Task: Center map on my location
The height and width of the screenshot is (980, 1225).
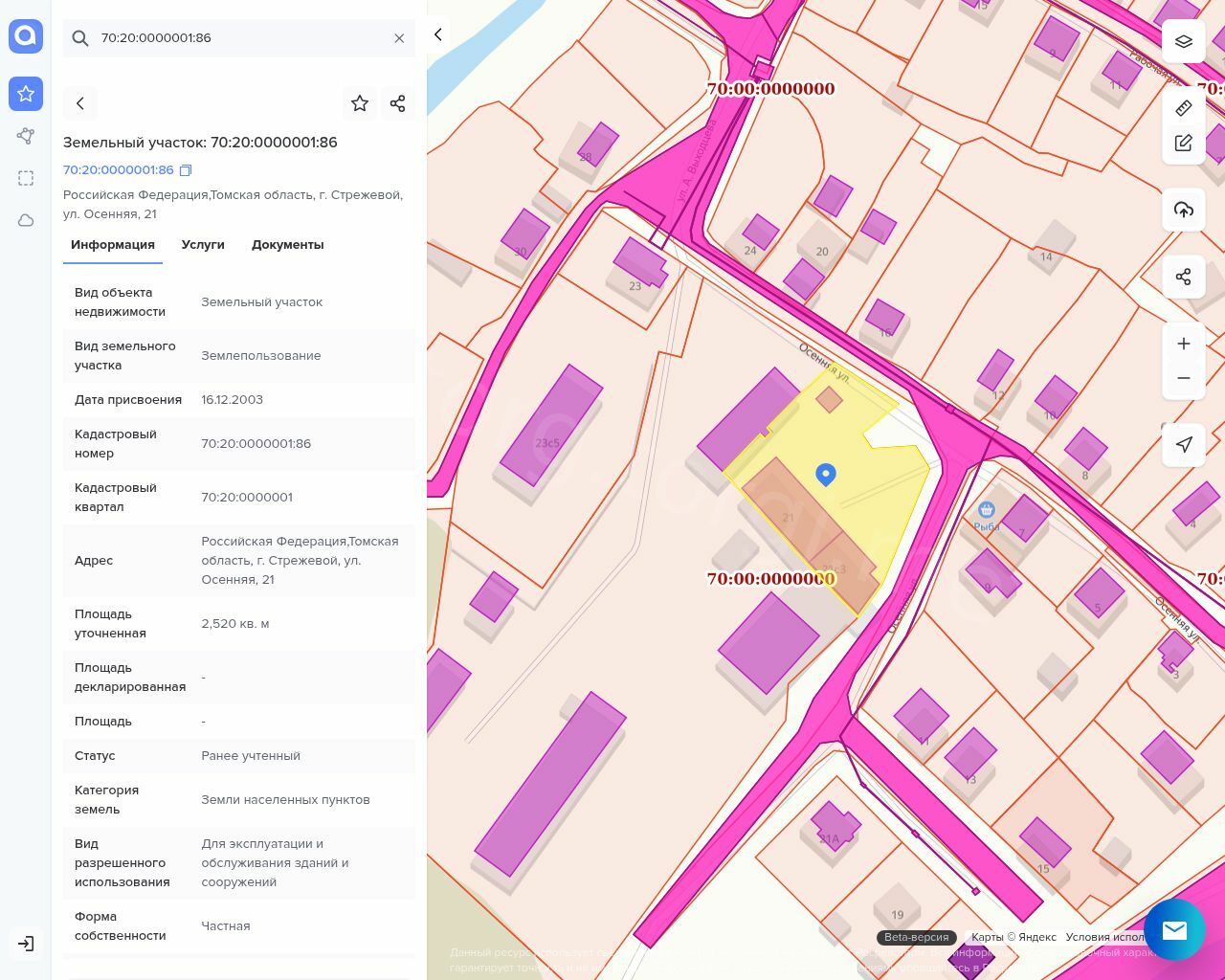Action: (x=1184, y=444)
